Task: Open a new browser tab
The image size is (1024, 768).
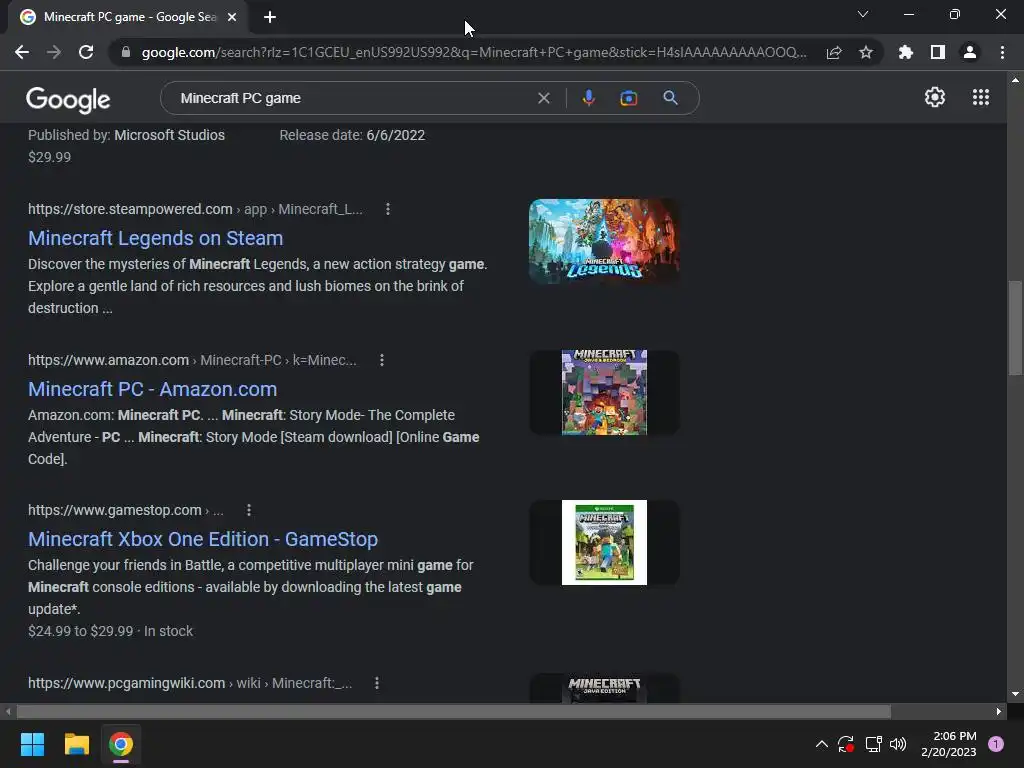Action: click(270, 17)
